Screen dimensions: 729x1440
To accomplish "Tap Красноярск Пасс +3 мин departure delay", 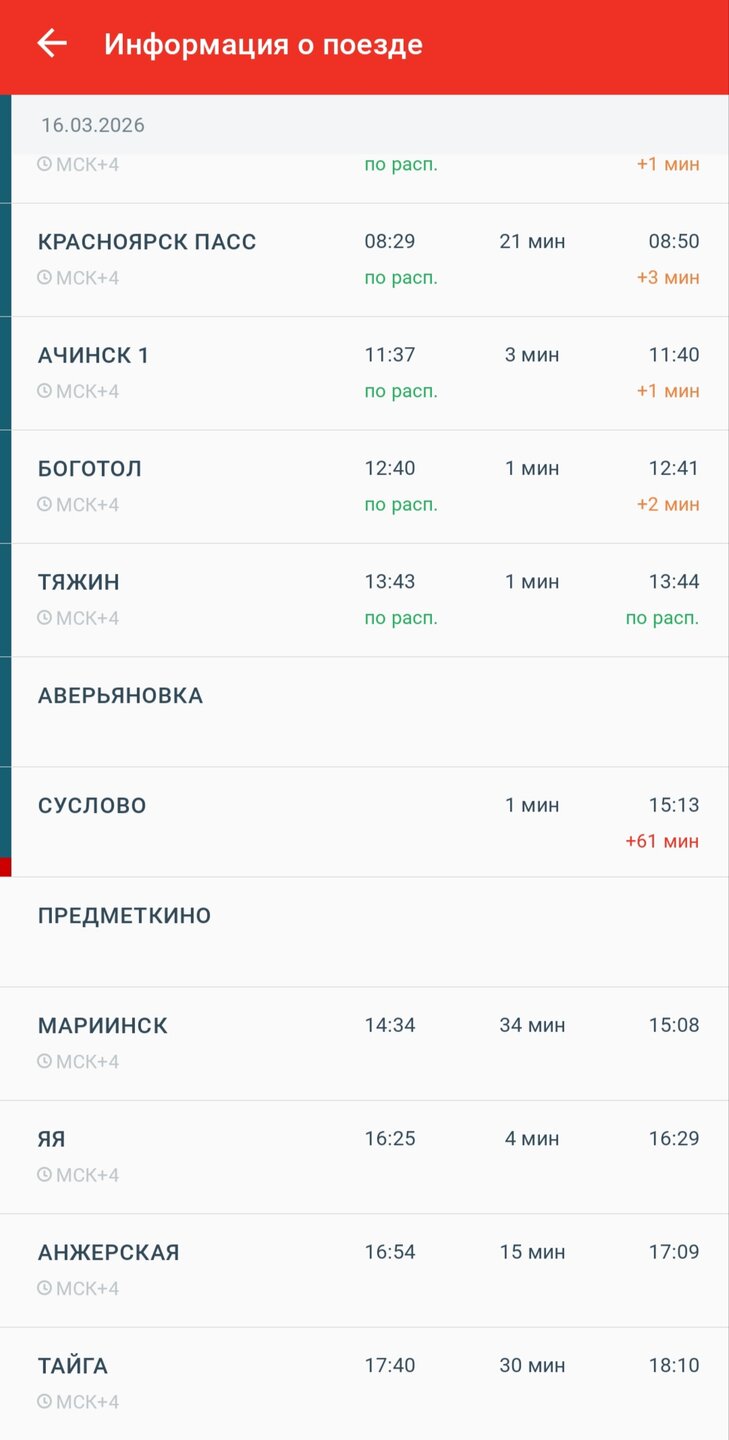I will coord(668,277).
